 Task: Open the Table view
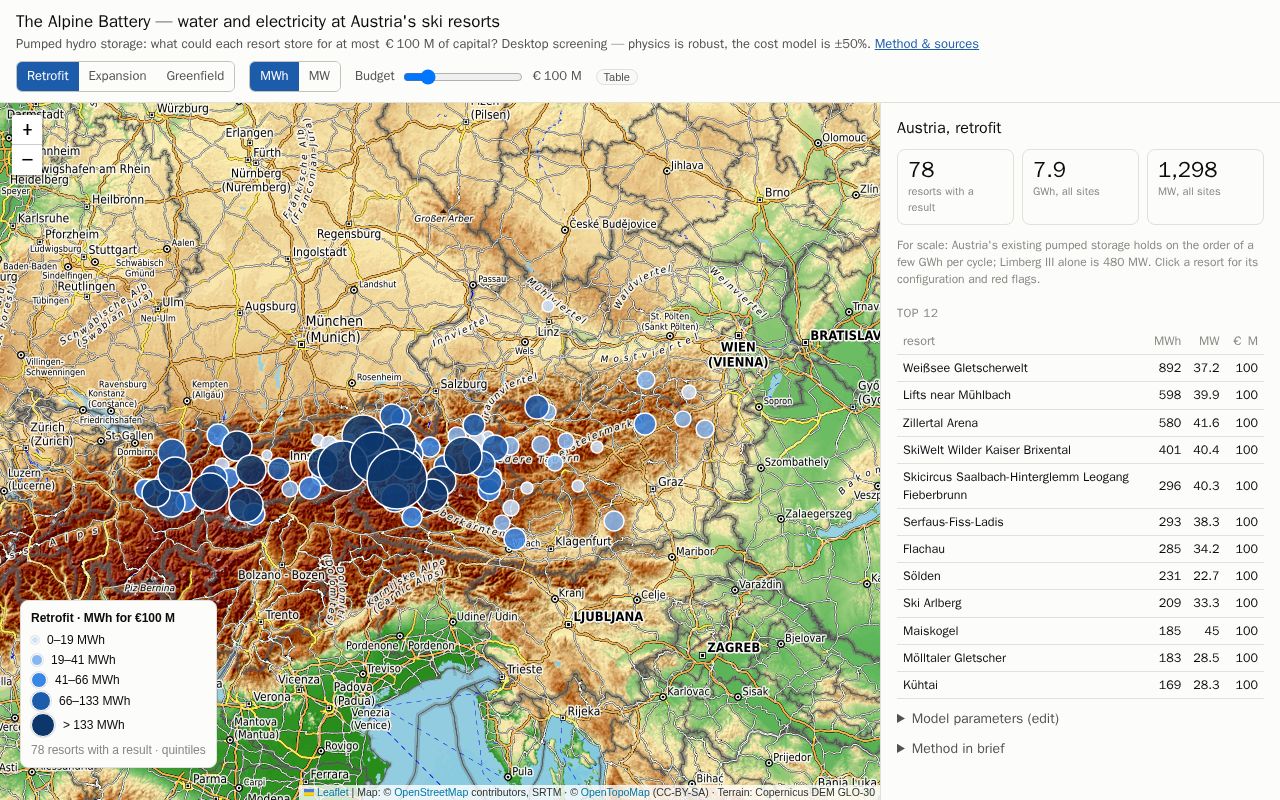pyautogui.click(x=617, y=77)
